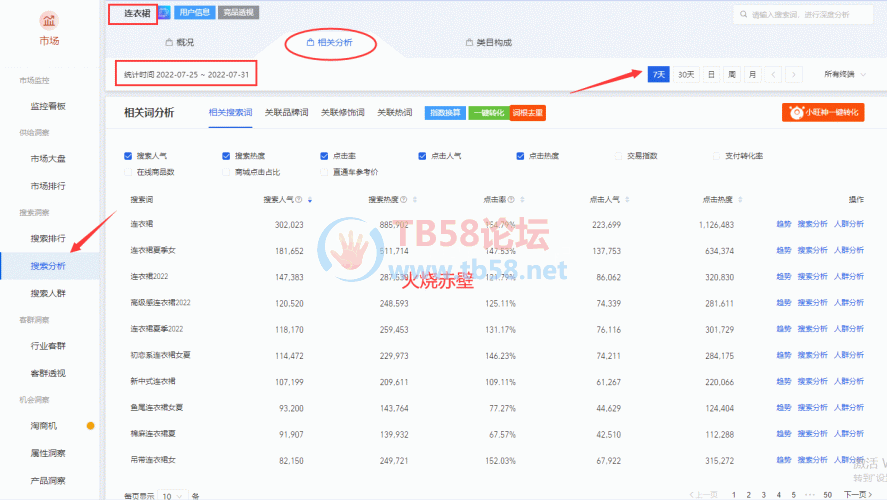Screen dimensions: 887x500
Task: Focus the keyword search input field
Action: click(x=803, y=14)
